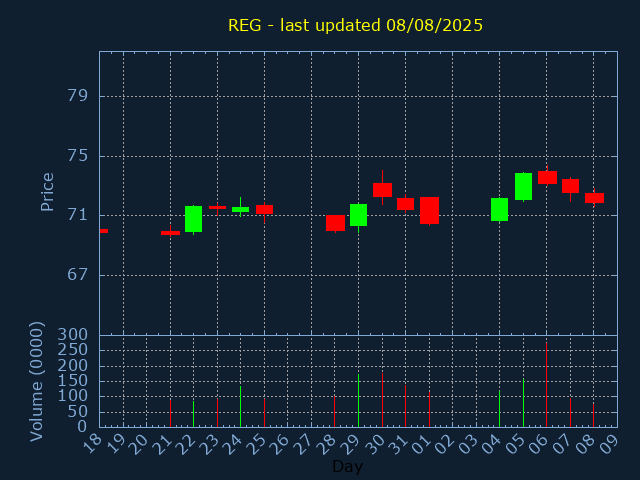Click the red volume bar for day 01
Image resolution: width=640 pixels, height=480 pixels.
429,409
